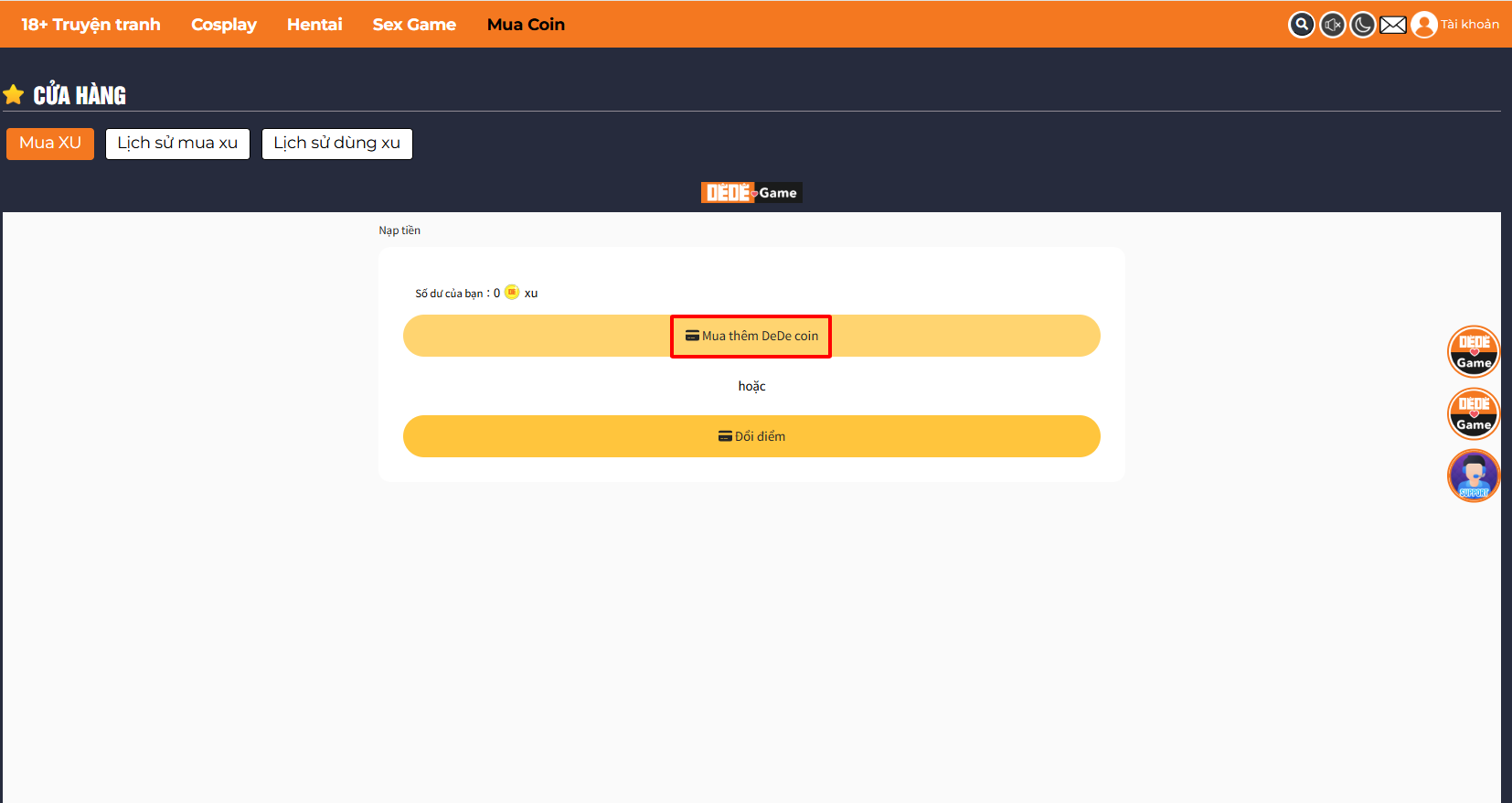
Task: Select the Mua XU tab
Action: point(50,144)
